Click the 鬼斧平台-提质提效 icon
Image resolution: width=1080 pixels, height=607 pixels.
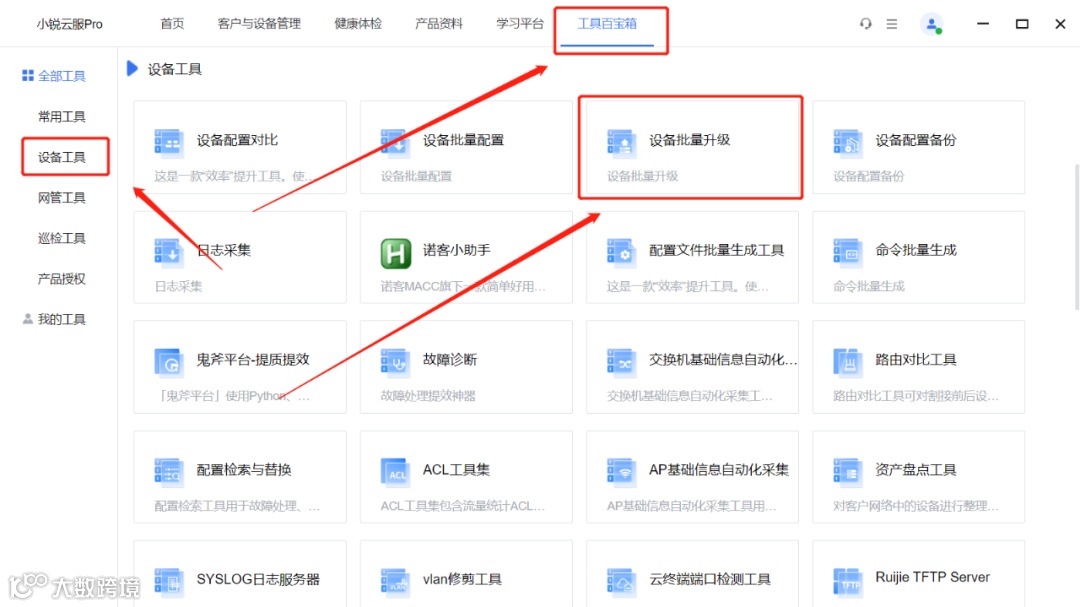pyautogui.click(x=168, y=362)
